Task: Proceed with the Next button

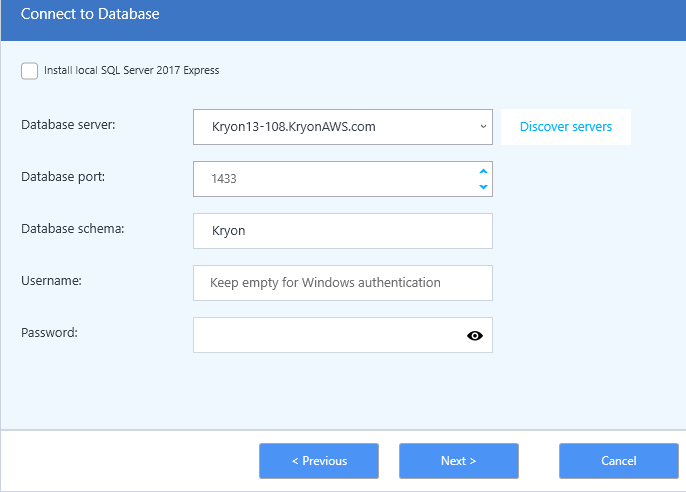Action: point(458,461)
